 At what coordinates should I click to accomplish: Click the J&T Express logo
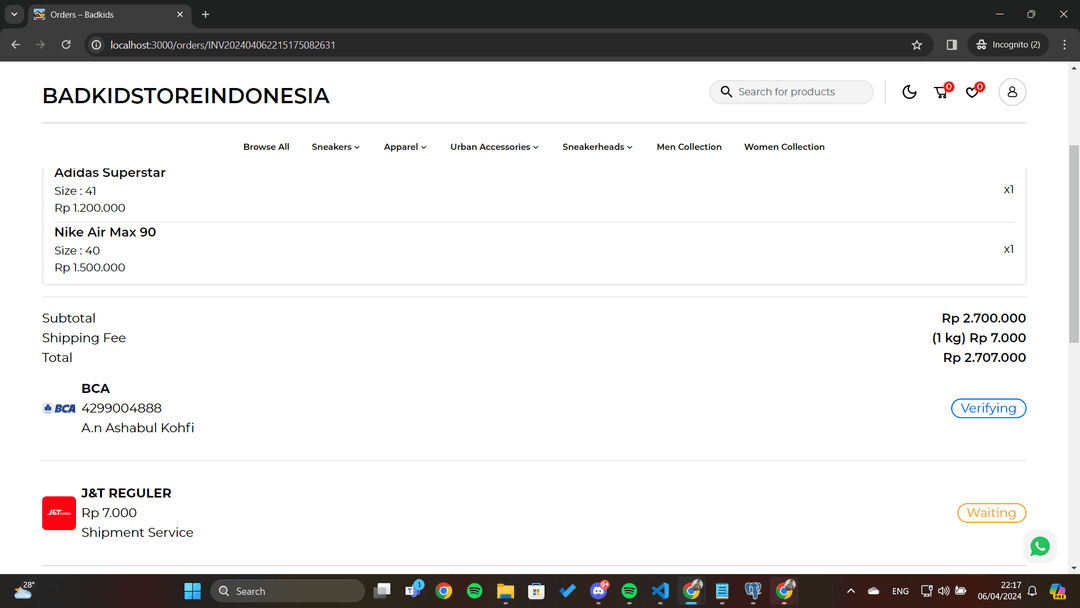pos(59,513)
